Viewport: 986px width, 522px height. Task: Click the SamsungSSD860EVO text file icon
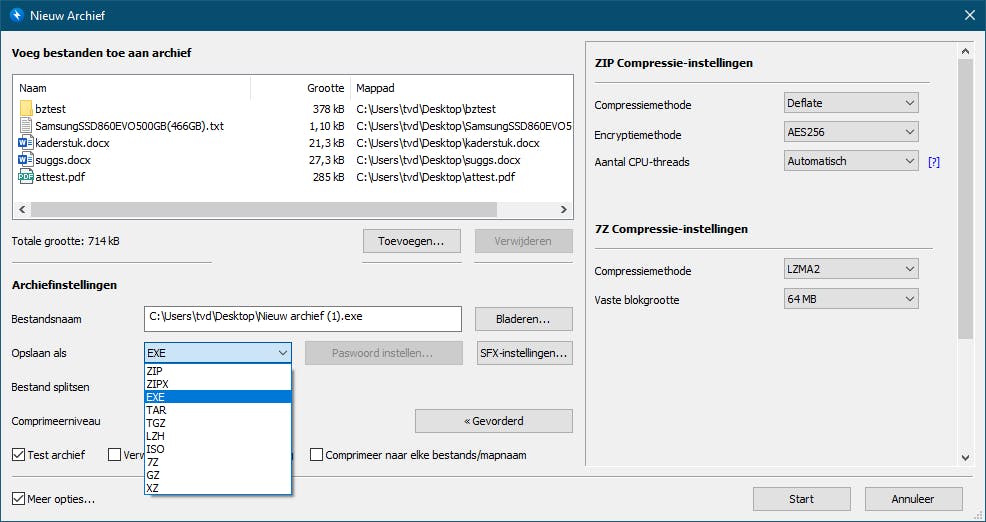coord(26,126)
